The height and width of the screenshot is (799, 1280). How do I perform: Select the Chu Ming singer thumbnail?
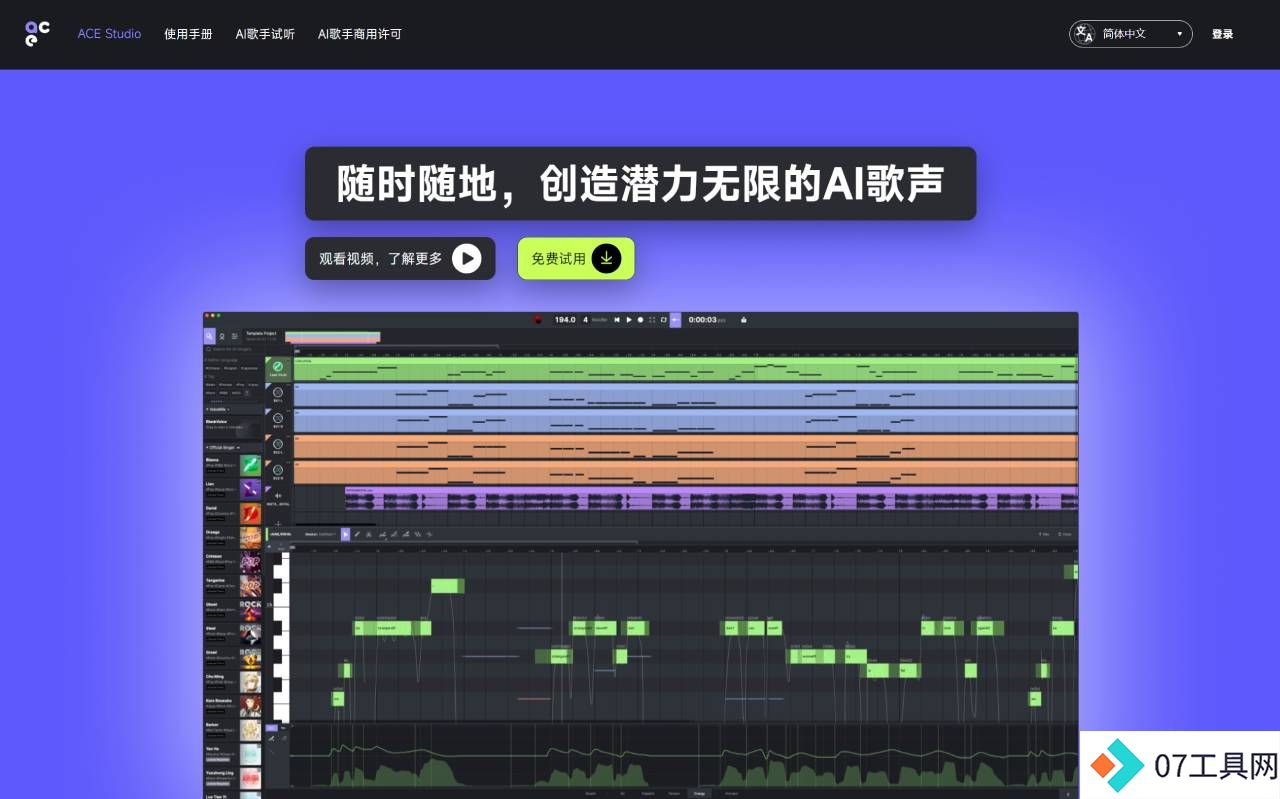(250, 682)
